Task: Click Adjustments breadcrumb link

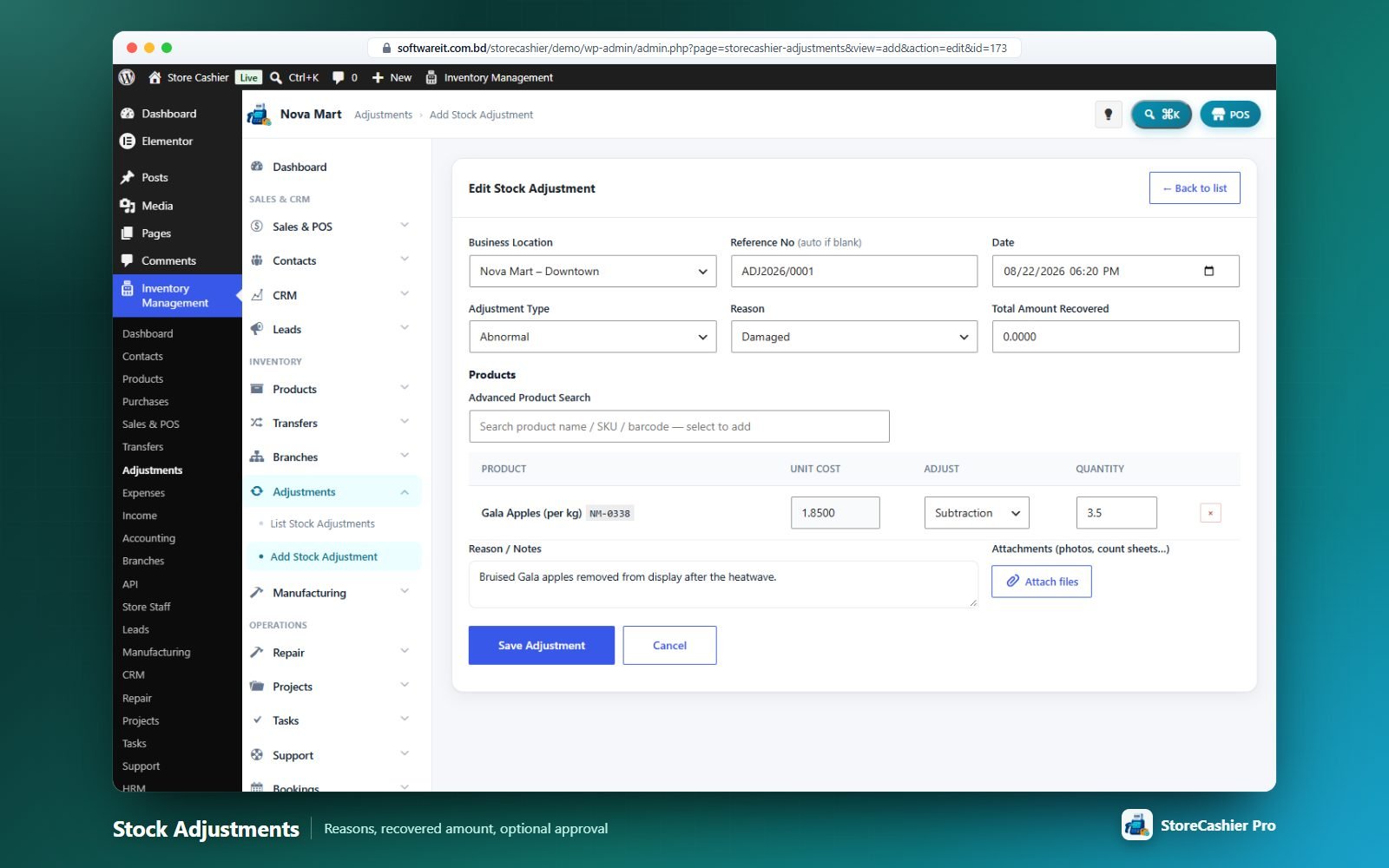Action: tap(383, 115)
